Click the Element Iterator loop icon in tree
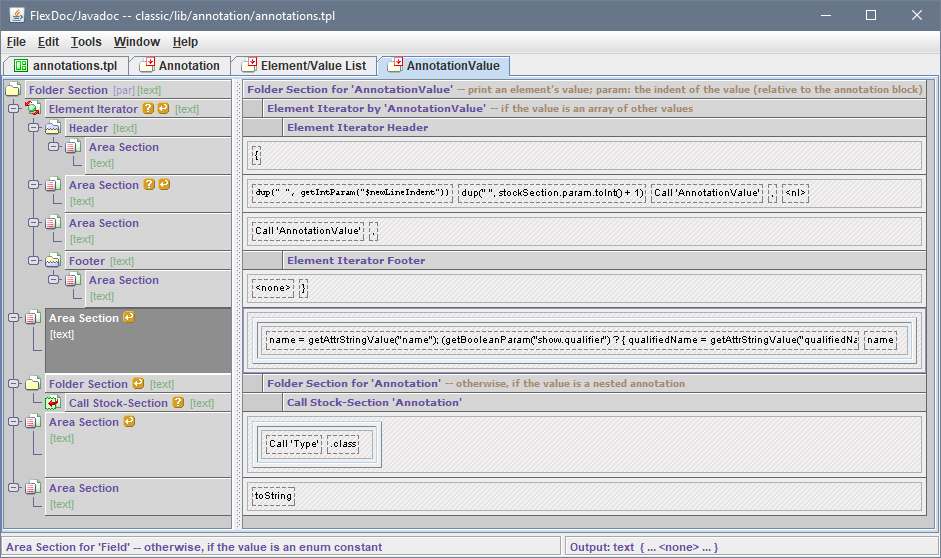 pyautogui.click(x=33, y=109)
